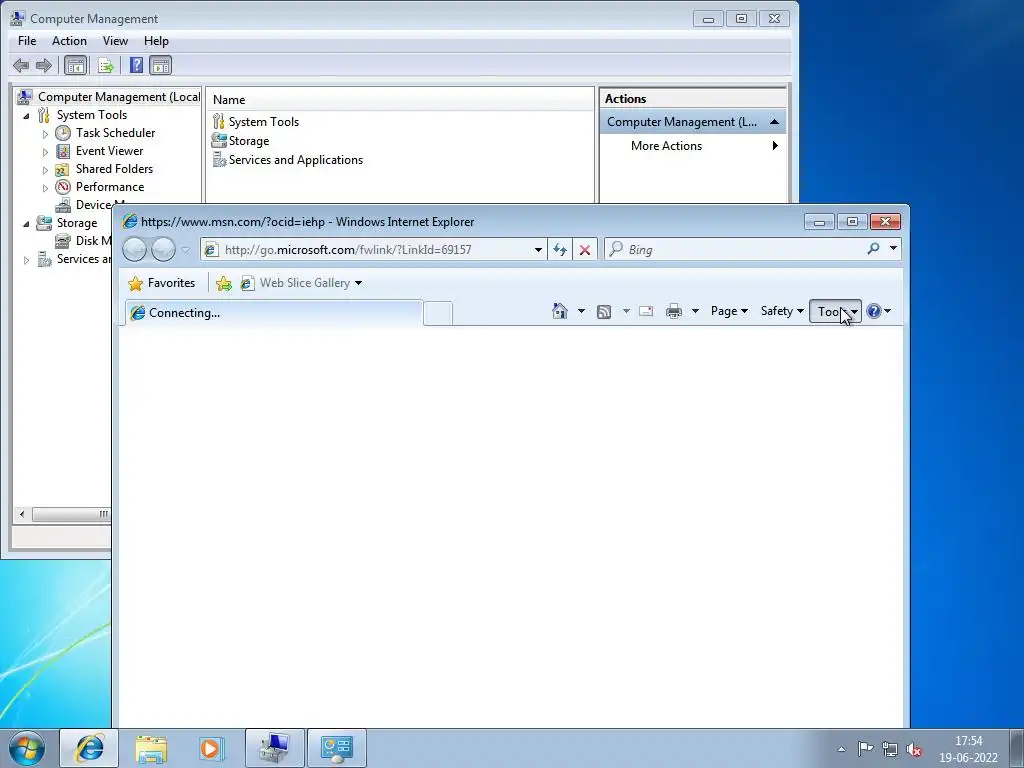Toggle Show/Hide Action Pane toolbar icon
The height and width of the screenshot is (768, 1024).
[161, 65]
